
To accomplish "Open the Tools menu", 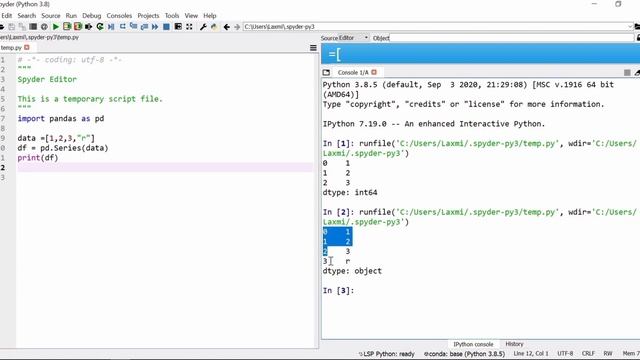I will point(172,16).
